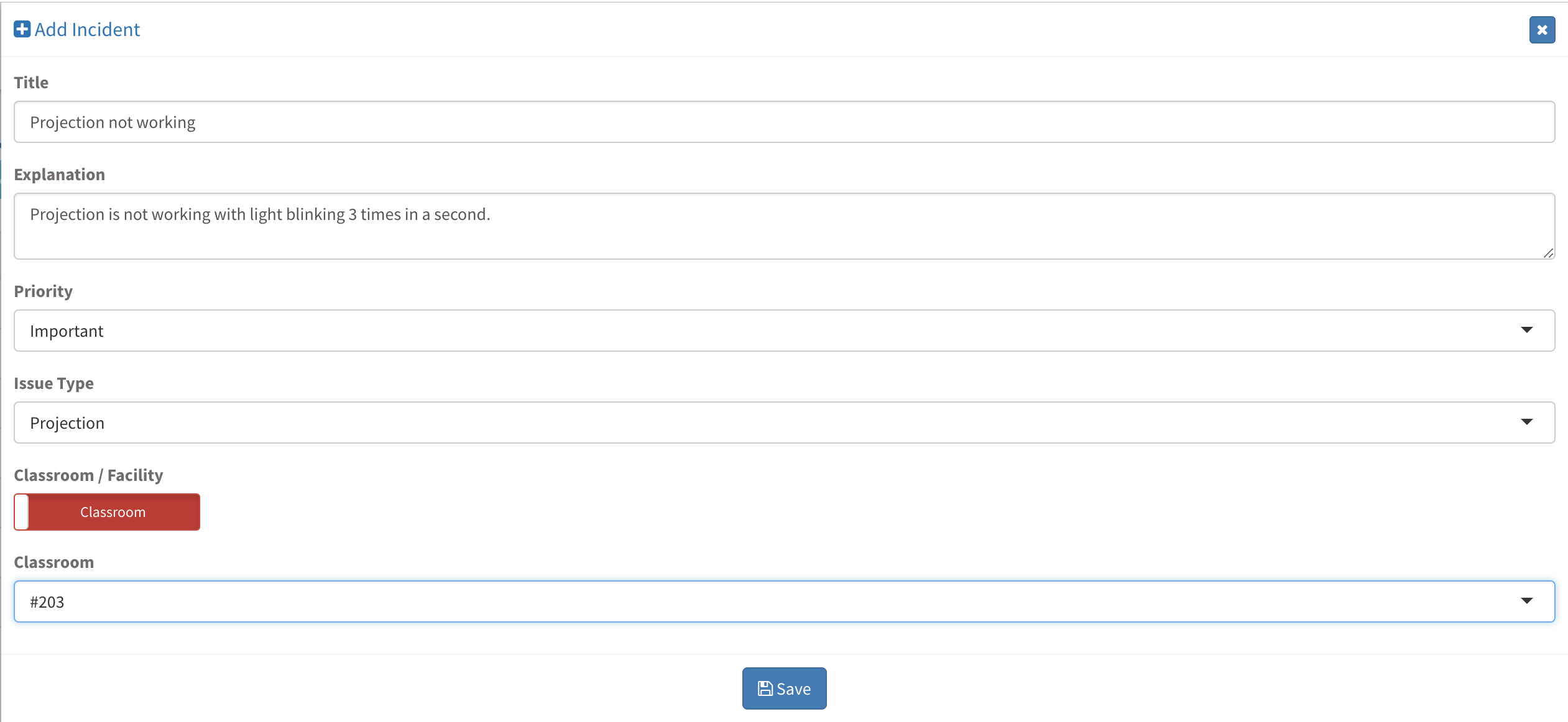
Task: Click the Explanation textarea resize handle
Action: click(x=1548, y=253)
